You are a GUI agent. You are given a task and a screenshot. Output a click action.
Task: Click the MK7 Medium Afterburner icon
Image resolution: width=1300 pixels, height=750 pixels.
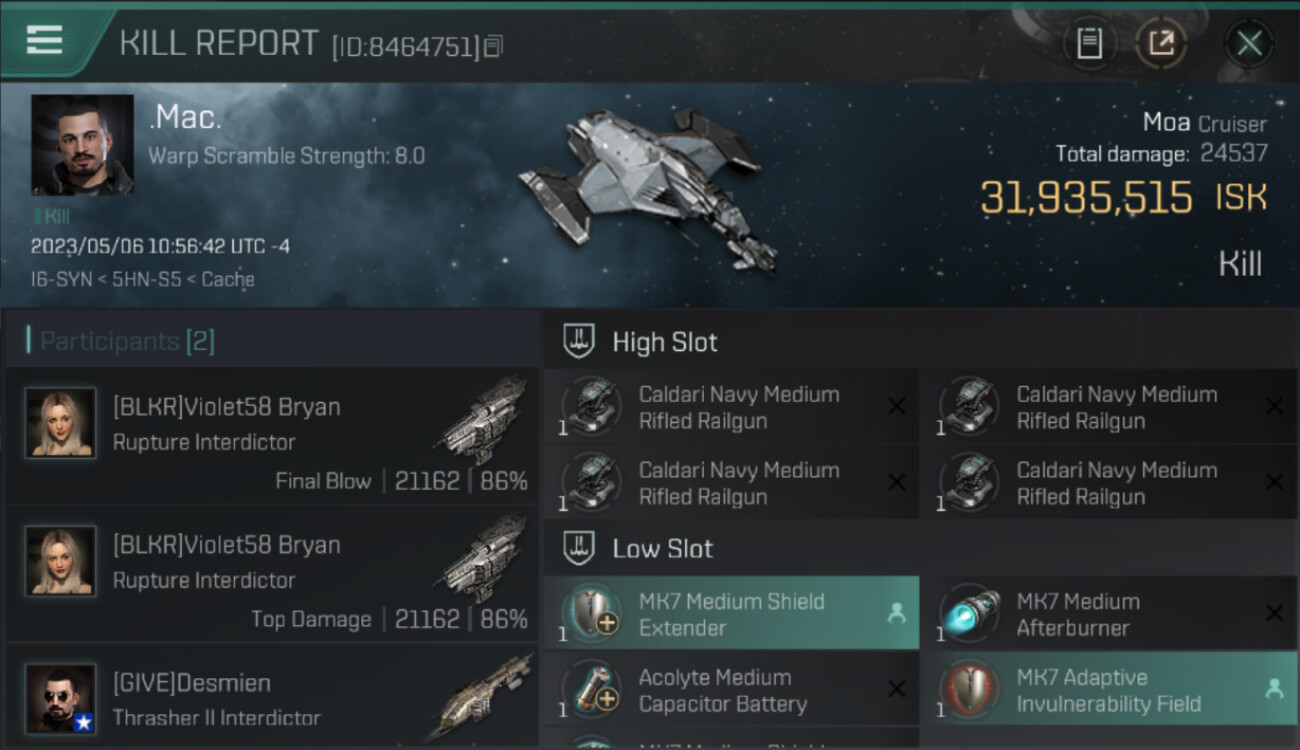click(970, 613)
